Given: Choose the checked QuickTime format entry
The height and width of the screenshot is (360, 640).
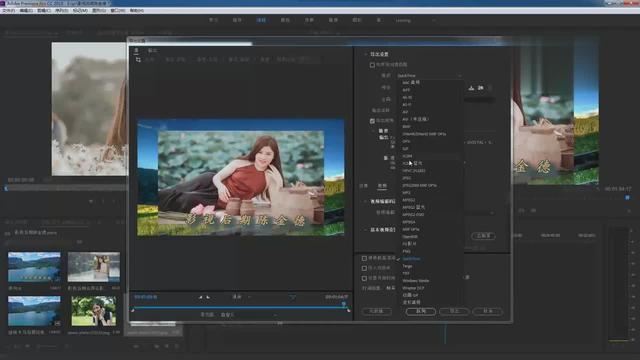Looking at the screenshot, I should click(x=411, y=259).
